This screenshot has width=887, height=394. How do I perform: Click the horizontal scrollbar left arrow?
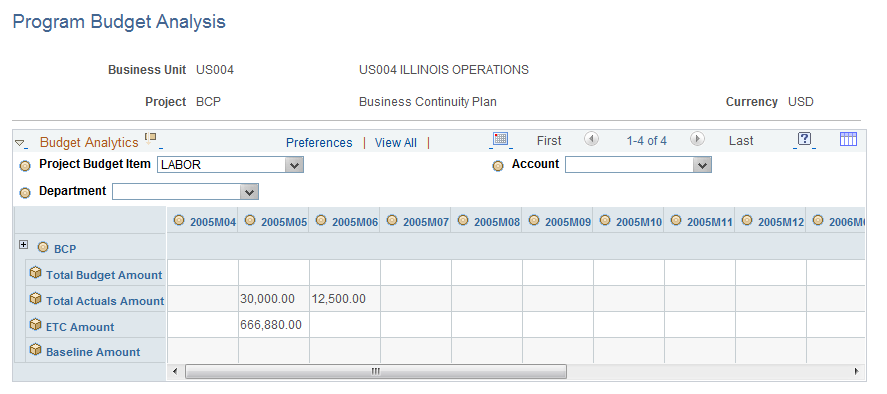point(174,371)
